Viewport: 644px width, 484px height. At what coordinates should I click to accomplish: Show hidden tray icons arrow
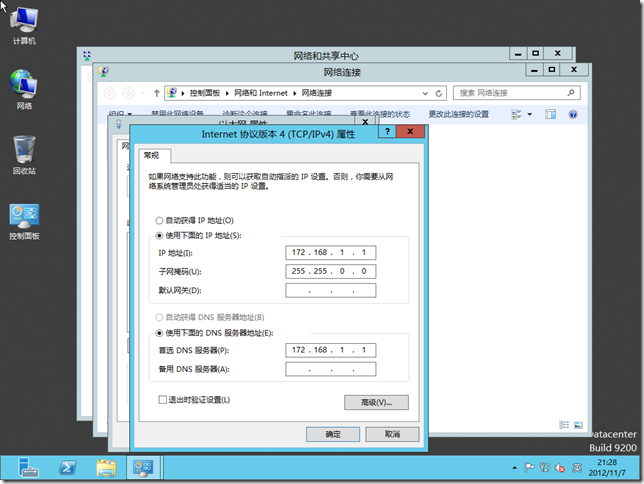pyautogui.click(x=514, y=468)
